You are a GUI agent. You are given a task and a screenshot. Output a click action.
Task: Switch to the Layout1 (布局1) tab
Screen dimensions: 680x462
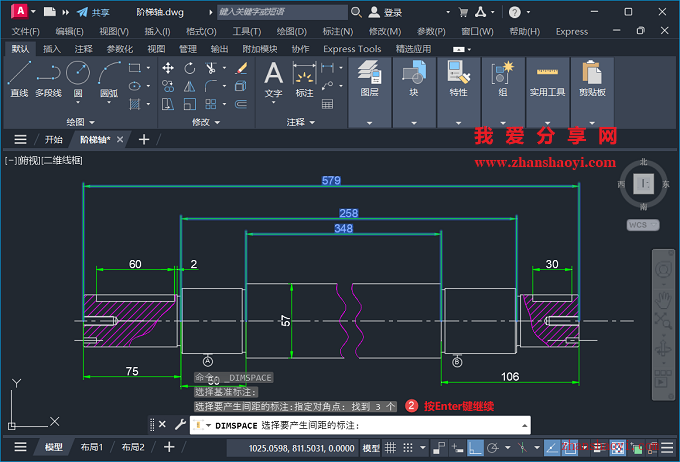[x=91, y=447]
